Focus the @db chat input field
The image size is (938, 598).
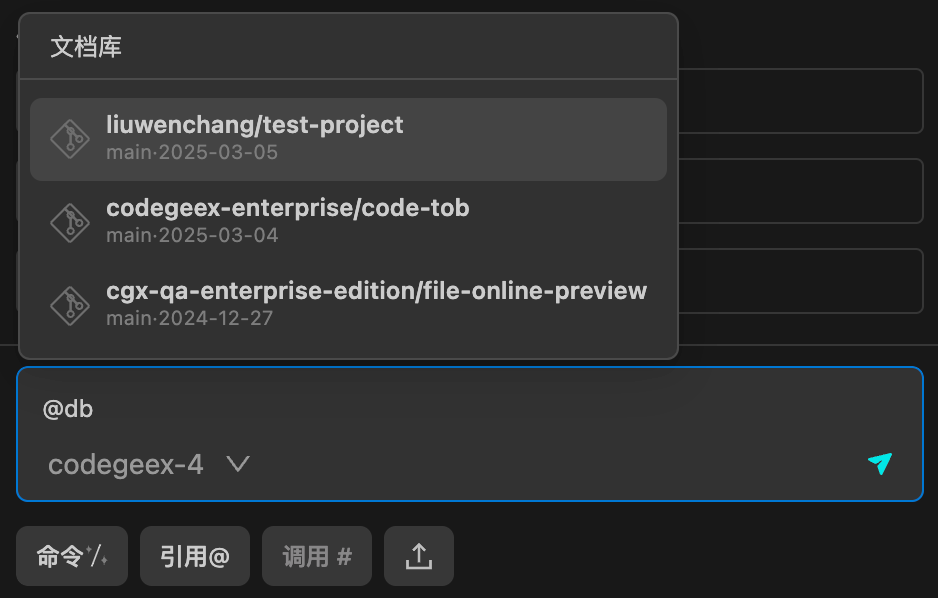(470, 409)
